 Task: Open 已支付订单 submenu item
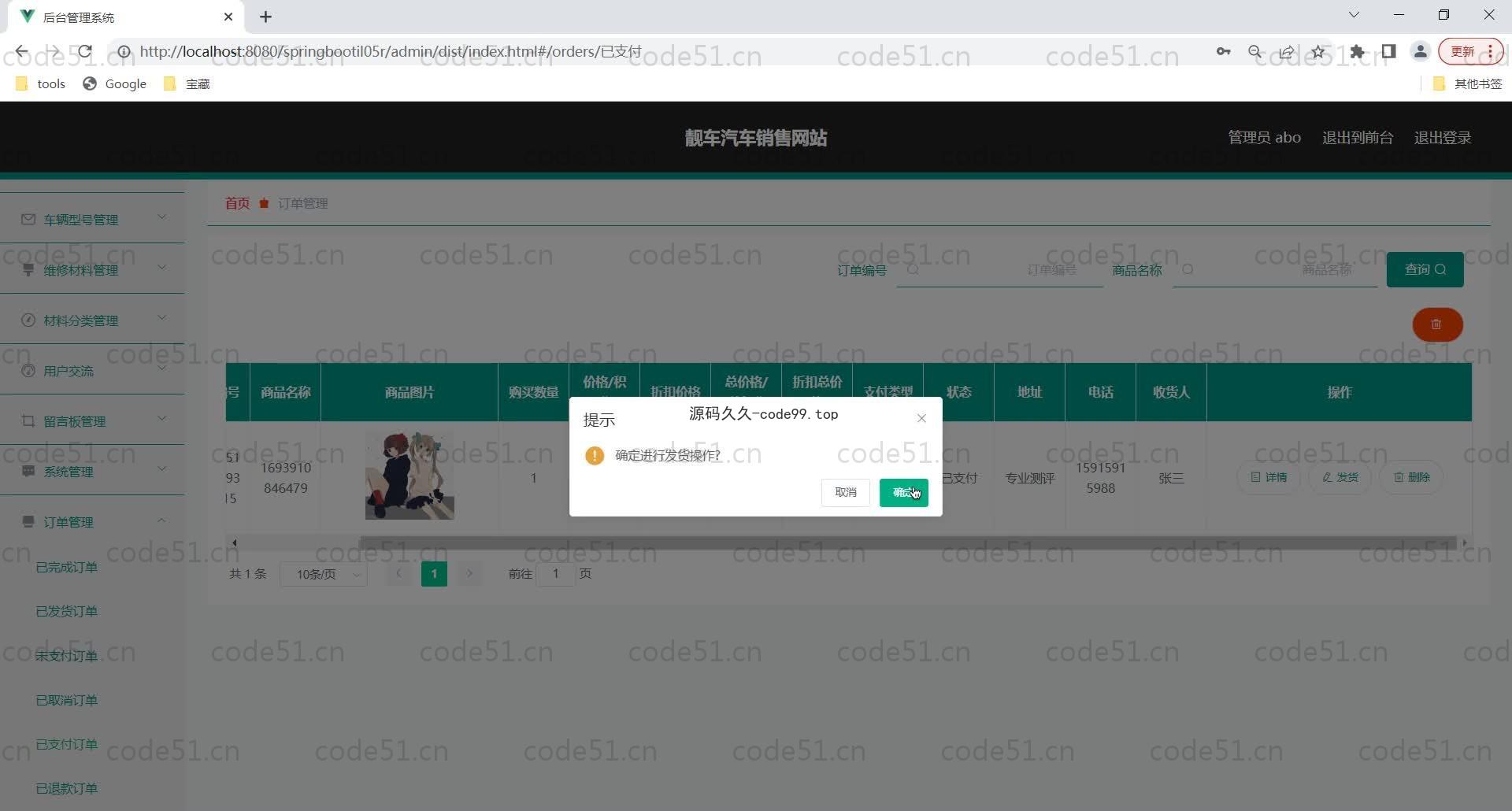click(67, 744)
